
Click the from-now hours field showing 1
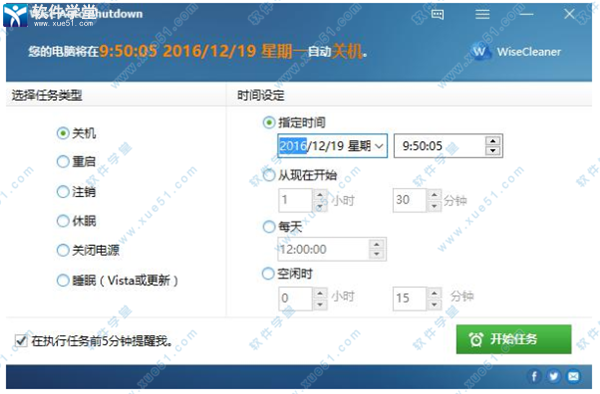coord(296,200)
